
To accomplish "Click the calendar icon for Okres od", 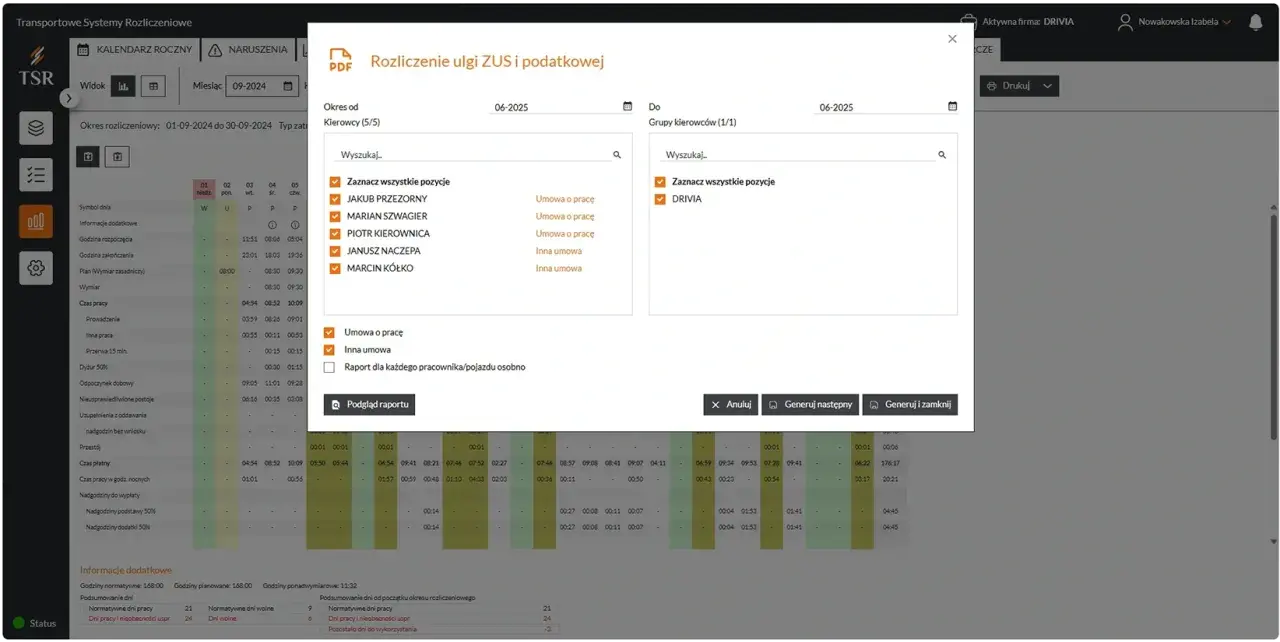I will pos(627,106).
